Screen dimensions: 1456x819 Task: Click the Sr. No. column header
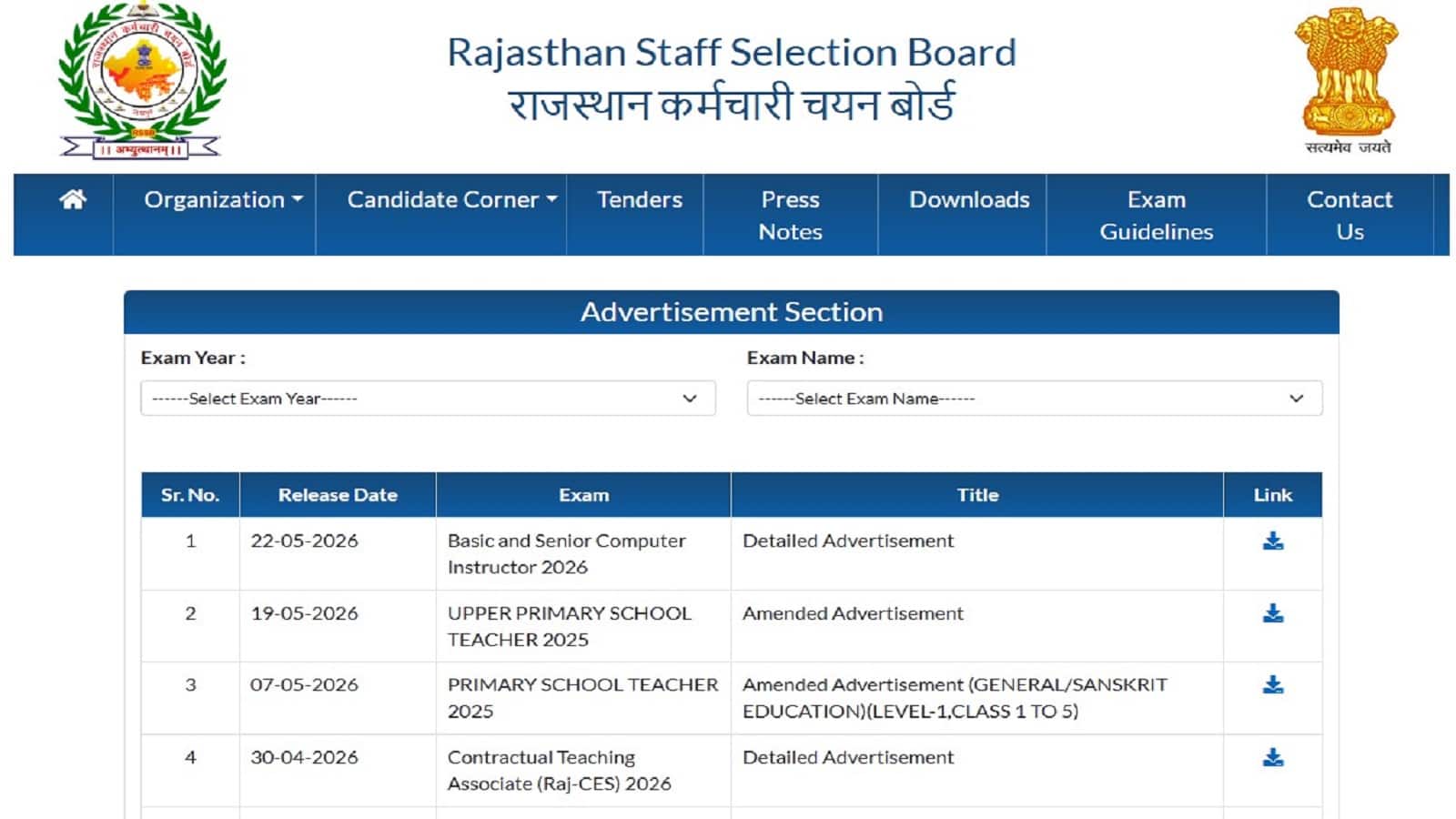pyautogui.click(x=190, y=495)
